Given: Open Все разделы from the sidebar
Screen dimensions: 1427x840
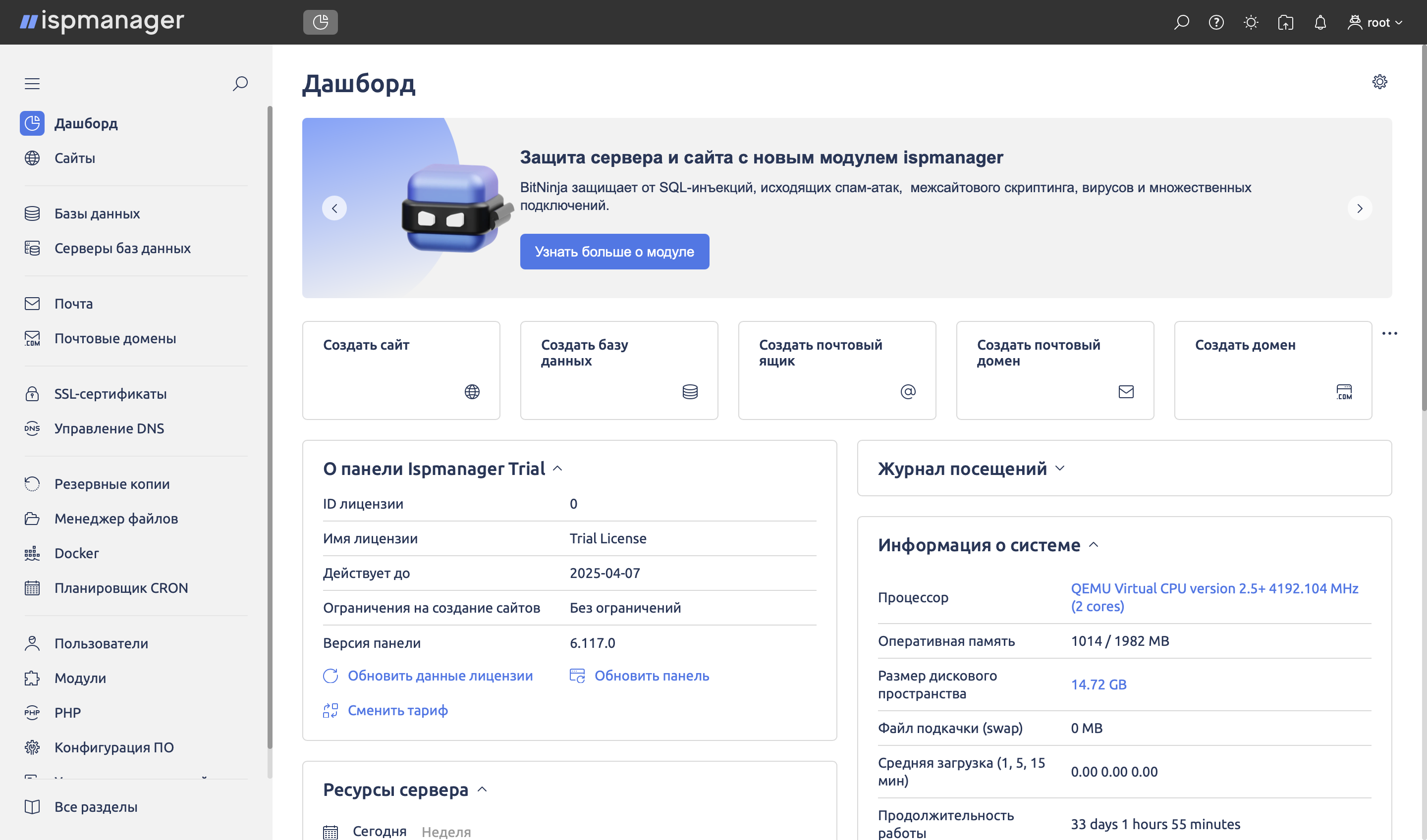Looking at the screenshot, I should coord(96,807).
